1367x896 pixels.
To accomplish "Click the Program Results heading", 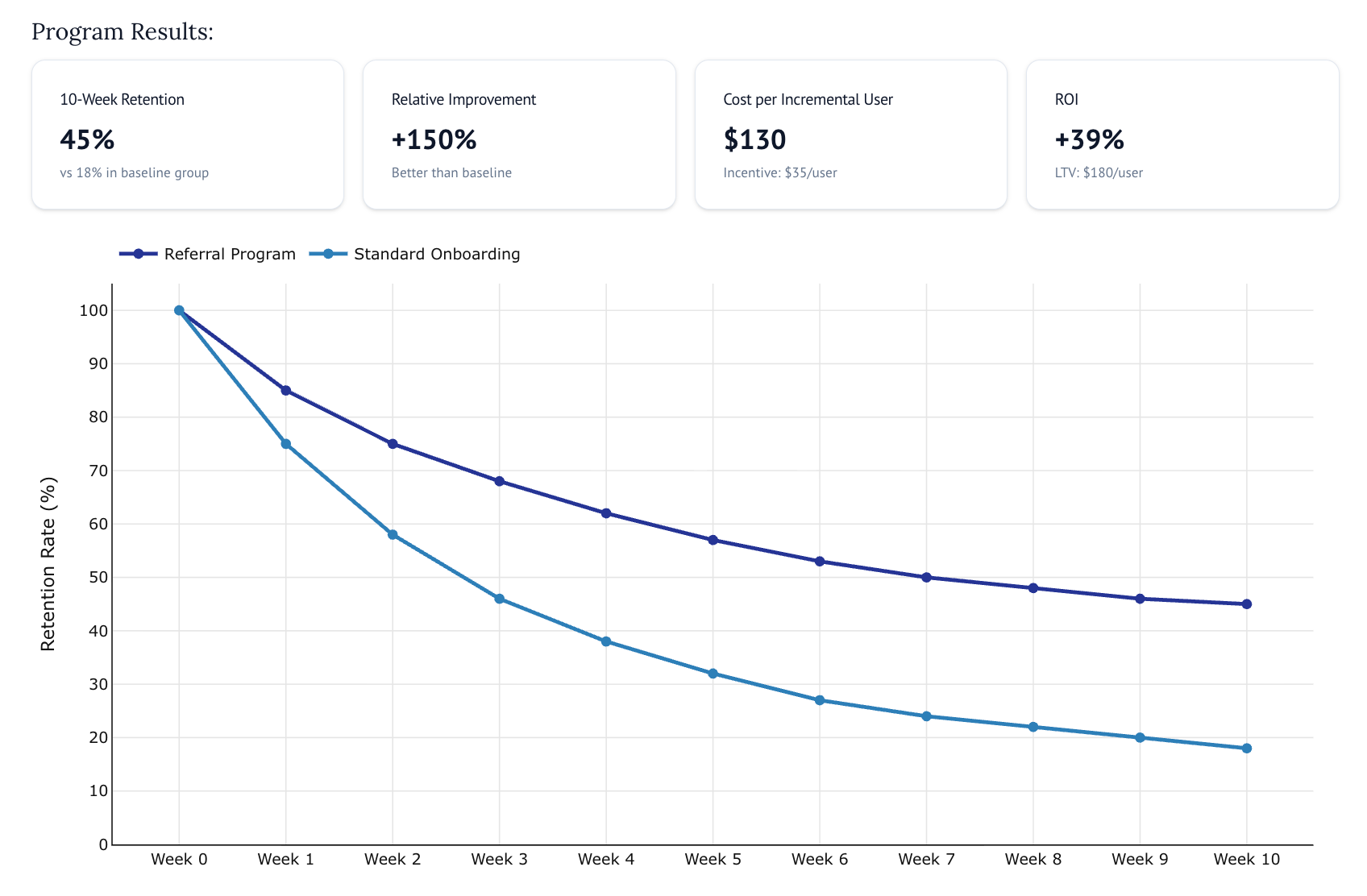I will (x=123, y=31).
